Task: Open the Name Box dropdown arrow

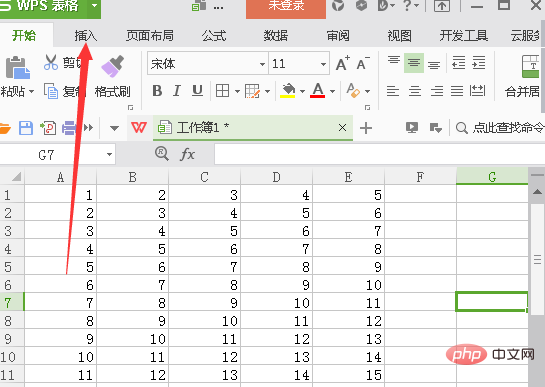Action: [x=109, y=154]
